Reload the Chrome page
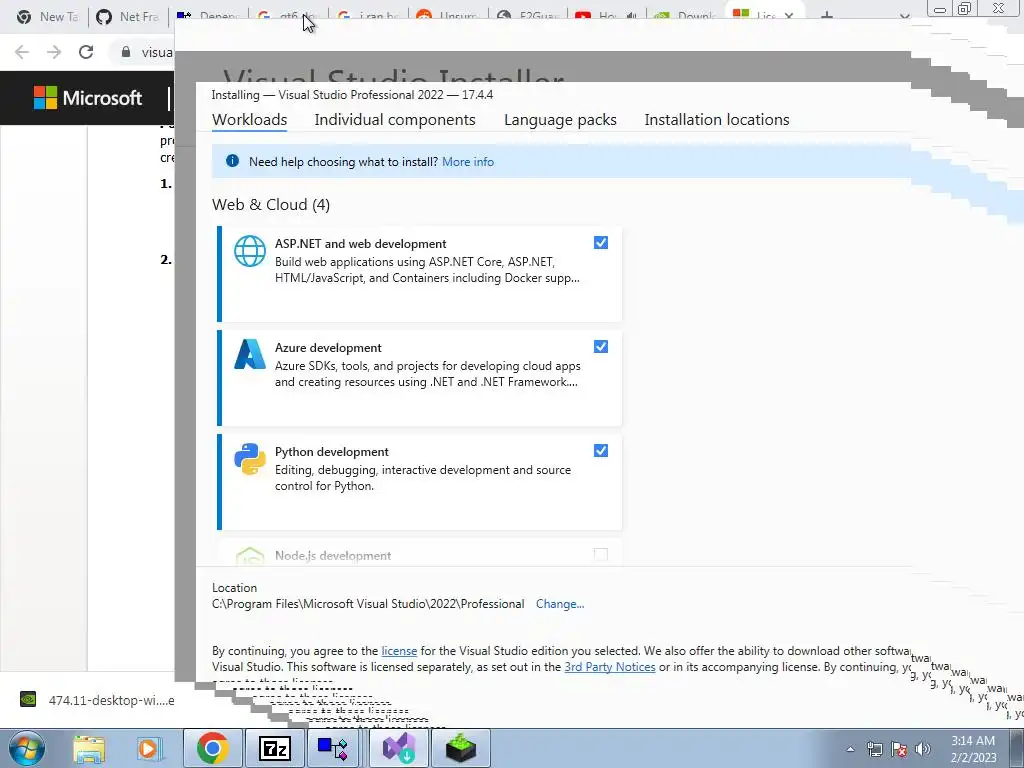This screenshot has width=1024, height=768. 86,52
